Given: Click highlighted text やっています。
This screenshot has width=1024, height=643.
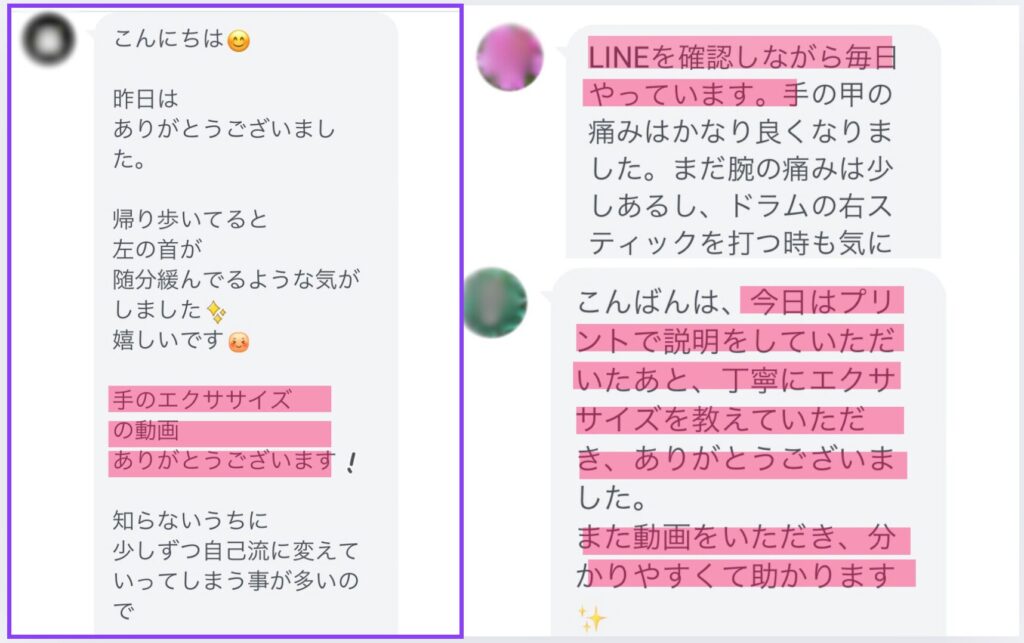Looking at the screenshot, I should coord(686,94).
